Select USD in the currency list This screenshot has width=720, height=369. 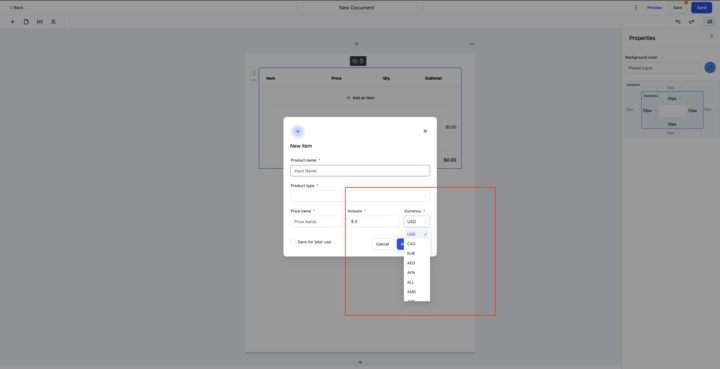coord(417,235)
